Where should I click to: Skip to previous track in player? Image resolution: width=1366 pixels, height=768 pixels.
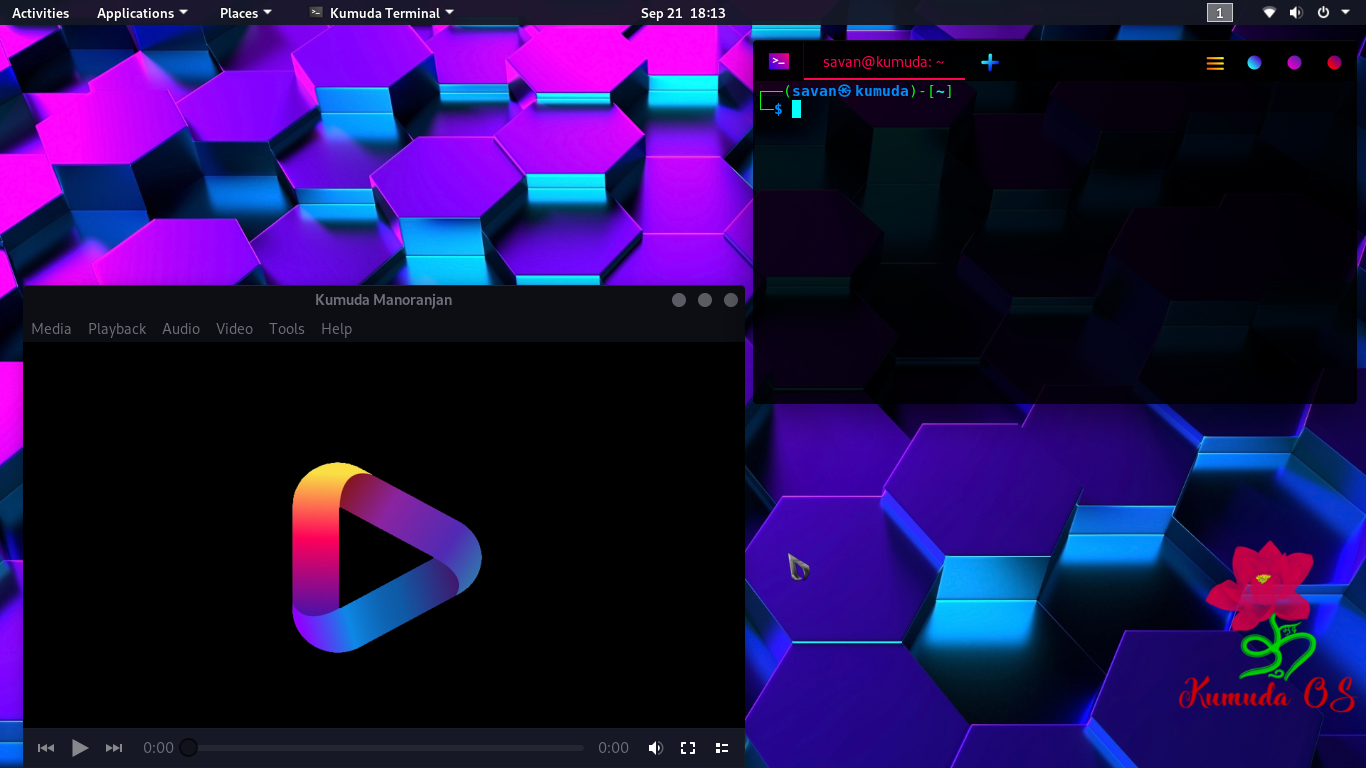tap(46, 748)
